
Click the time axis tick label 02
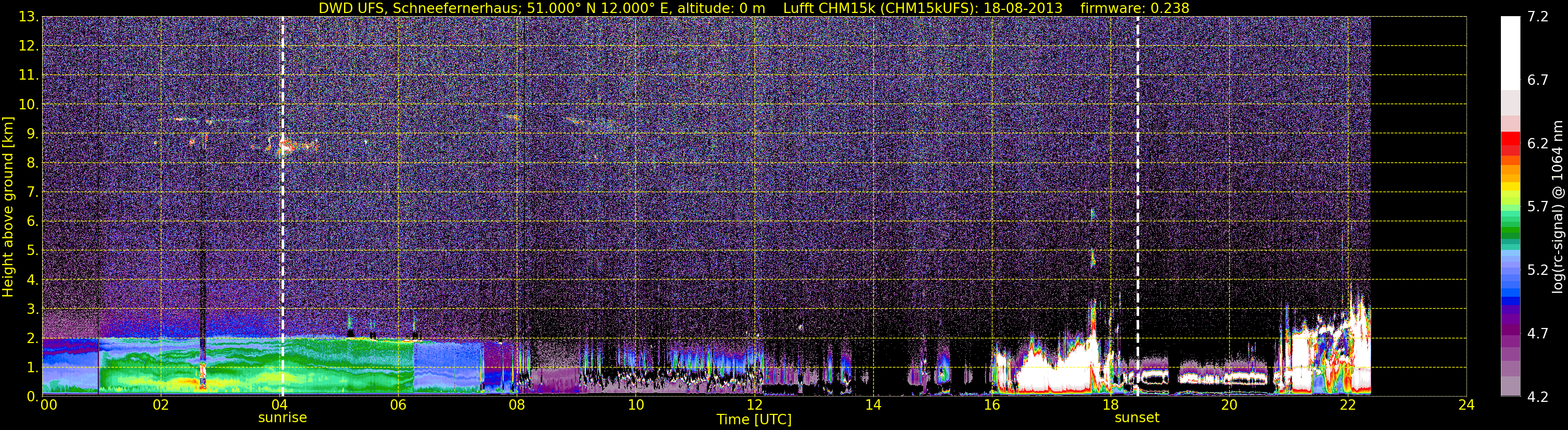[x=161, y=405]
